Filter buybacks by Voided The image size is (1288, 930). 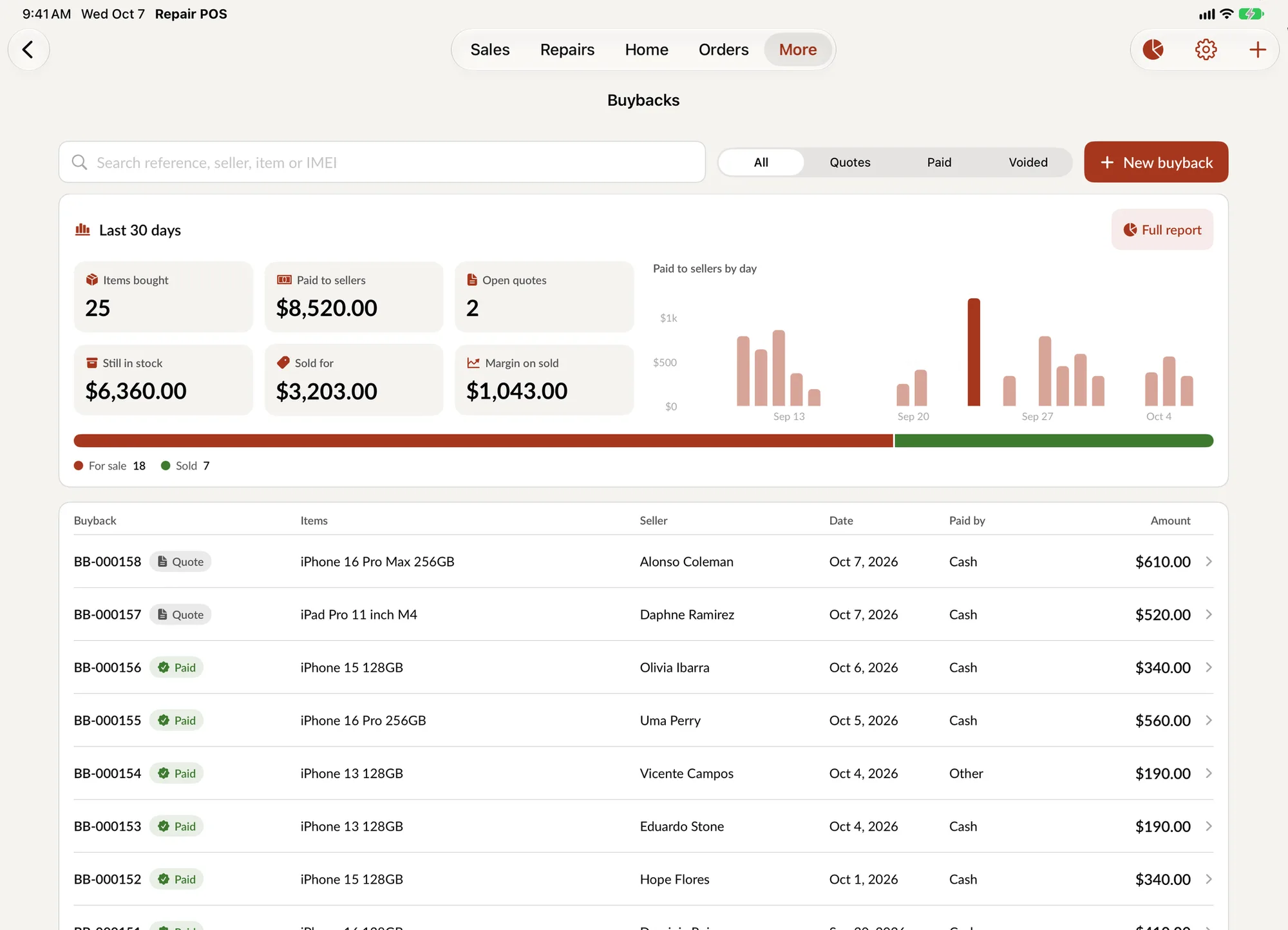[x=1028, y=162]
